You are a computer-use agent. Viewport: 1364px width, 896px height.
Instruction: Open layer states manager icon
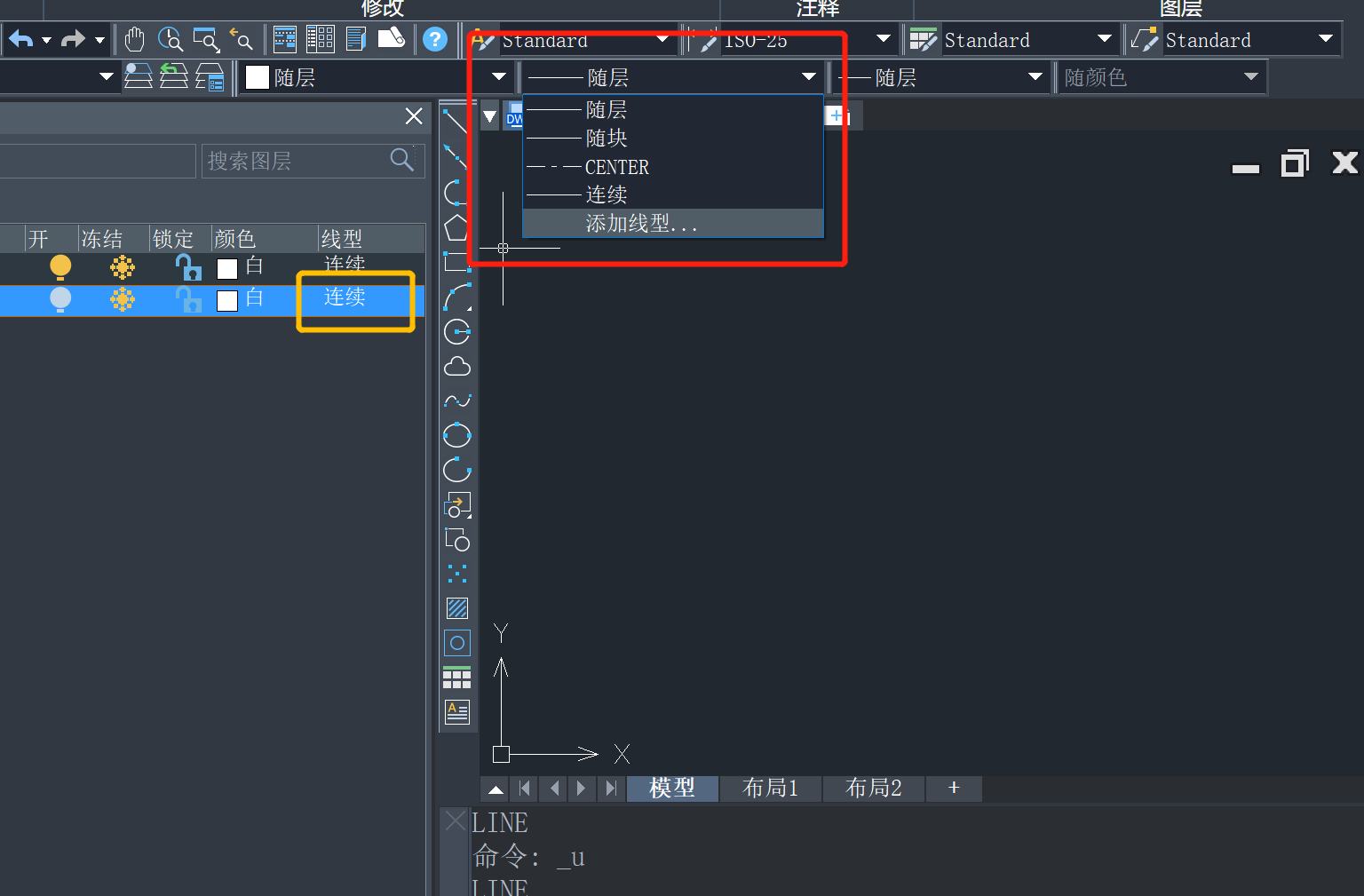point(210,77)
